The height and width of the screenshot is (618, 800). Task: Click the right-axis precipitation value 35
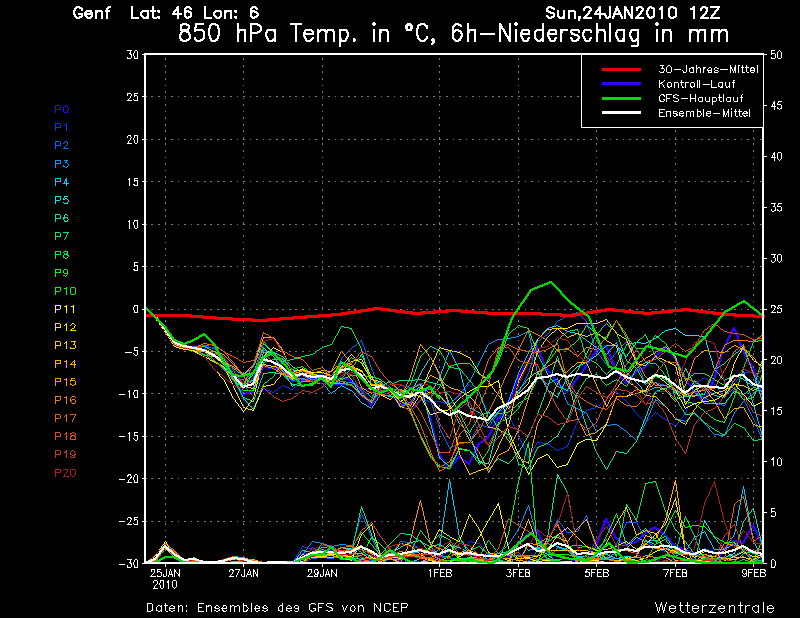(776, 208)
